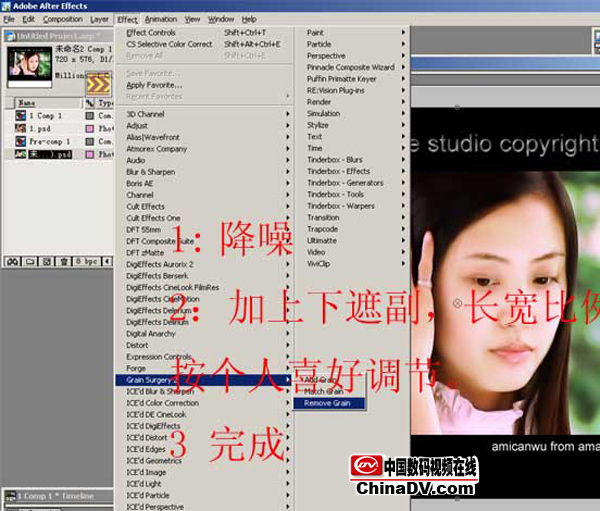
Task: Click the Find binoculars icon in Project panel
Action: pos(12,261)
